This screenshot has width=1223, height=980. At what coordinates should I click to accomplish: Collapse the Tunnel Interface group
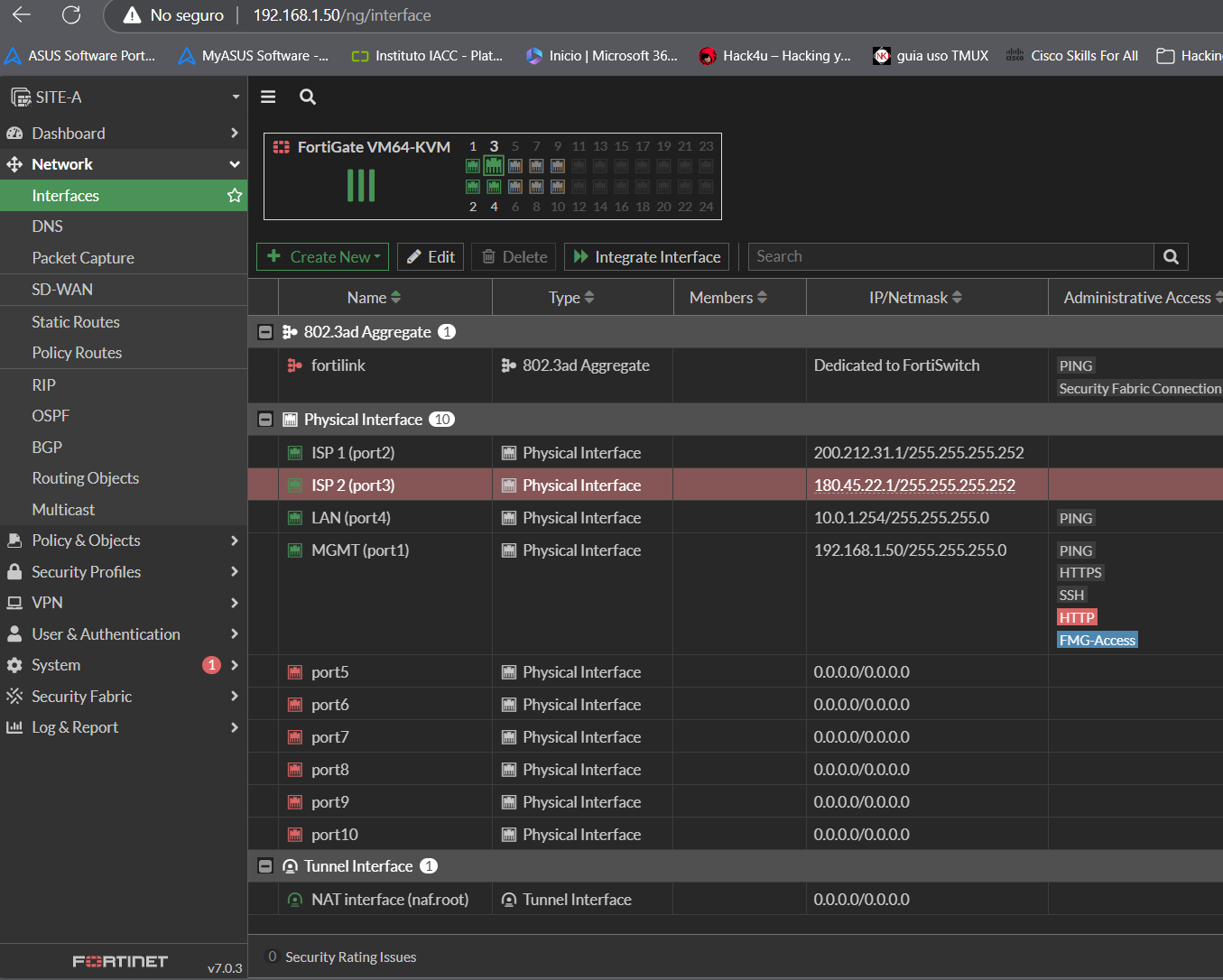[265, 866]
